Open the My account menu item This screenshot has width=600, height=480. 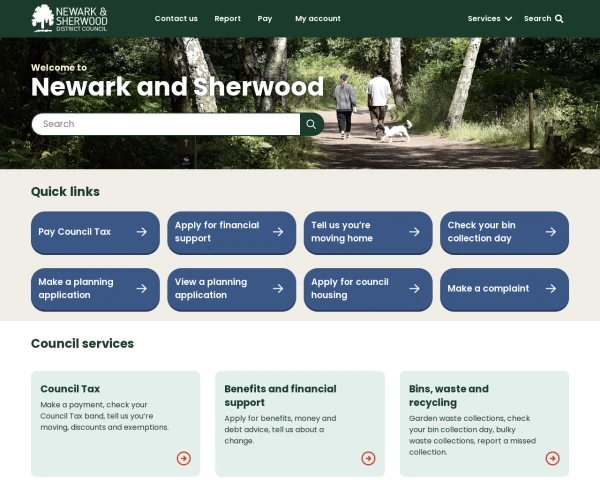318,19
